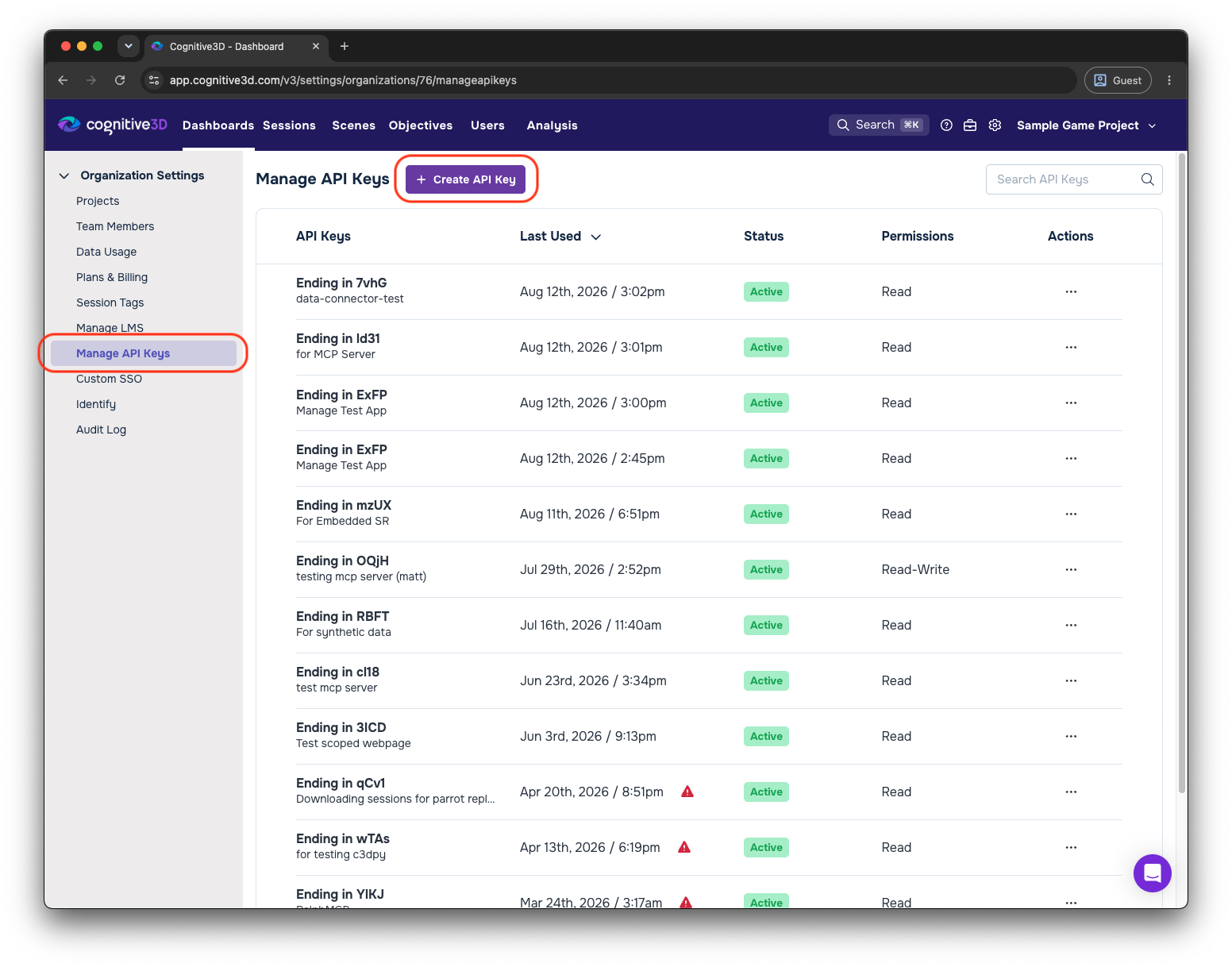The image size is (1232, 967).
Task: Open the Sessions nav item
Action: pos(289,125)
